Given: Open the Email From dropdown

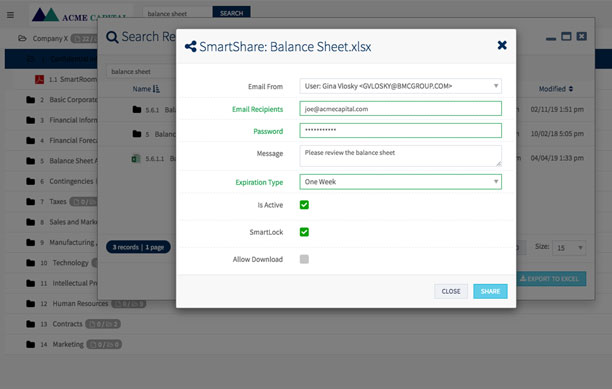Looking at the screenshot, I should tap(400, 86).
